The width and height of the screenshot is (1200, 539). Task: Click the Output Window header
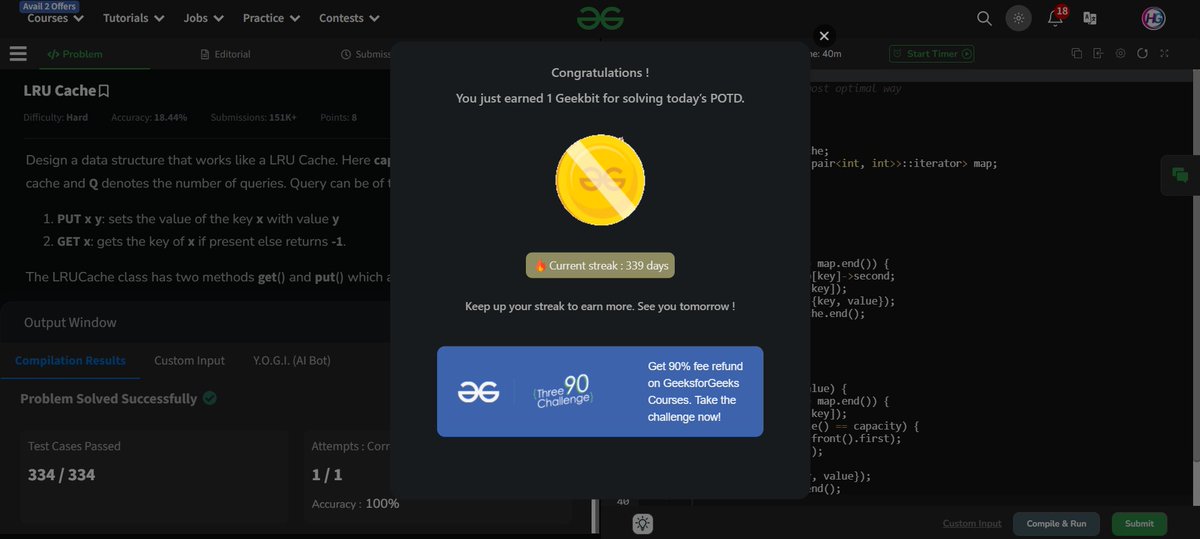pos(70,322)
